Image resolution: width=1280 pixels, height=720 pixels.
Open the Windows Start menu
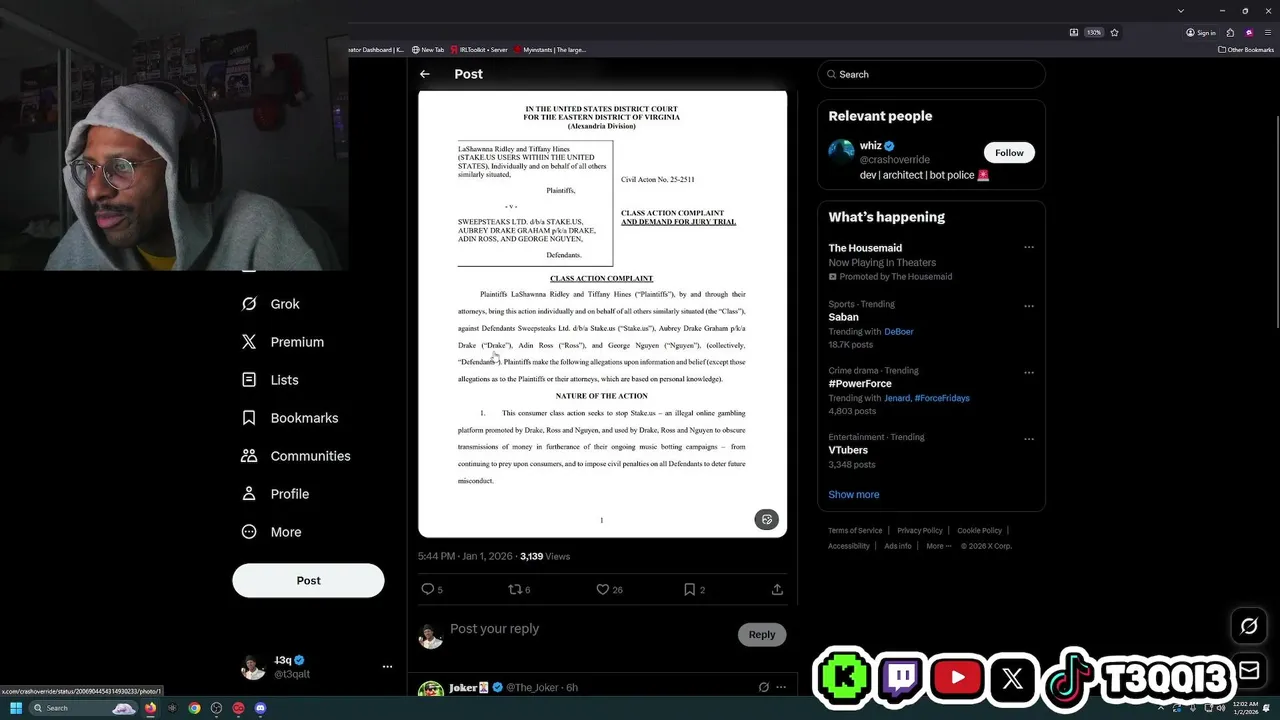tap(16, 708)
